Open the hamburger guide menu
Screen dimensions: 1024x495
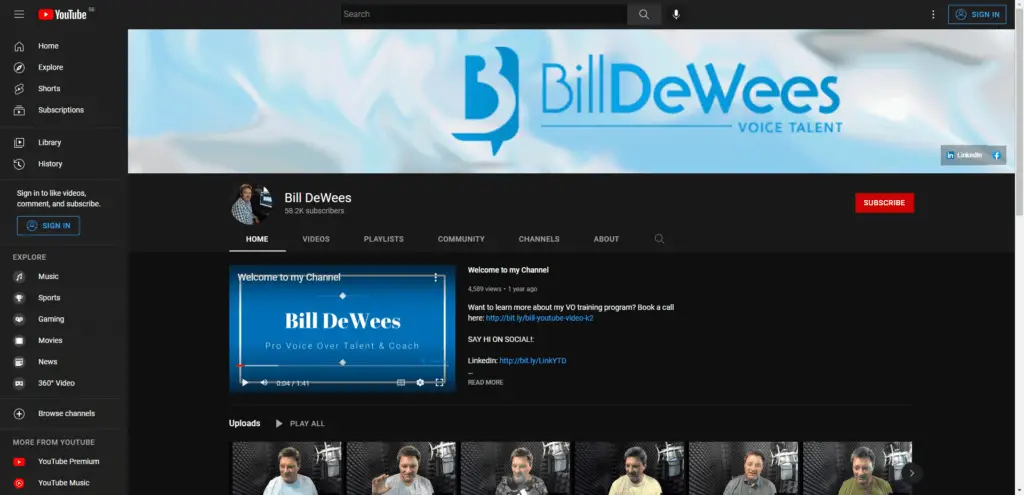point(19,14)
